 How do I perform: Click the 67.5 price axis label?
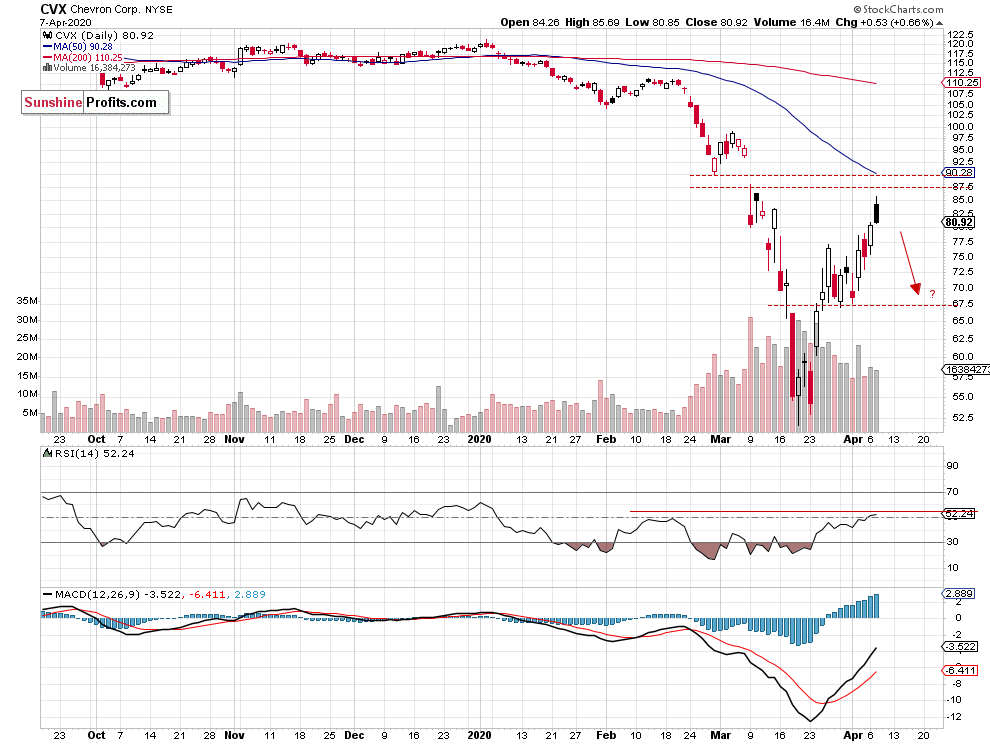coord(962,304)
